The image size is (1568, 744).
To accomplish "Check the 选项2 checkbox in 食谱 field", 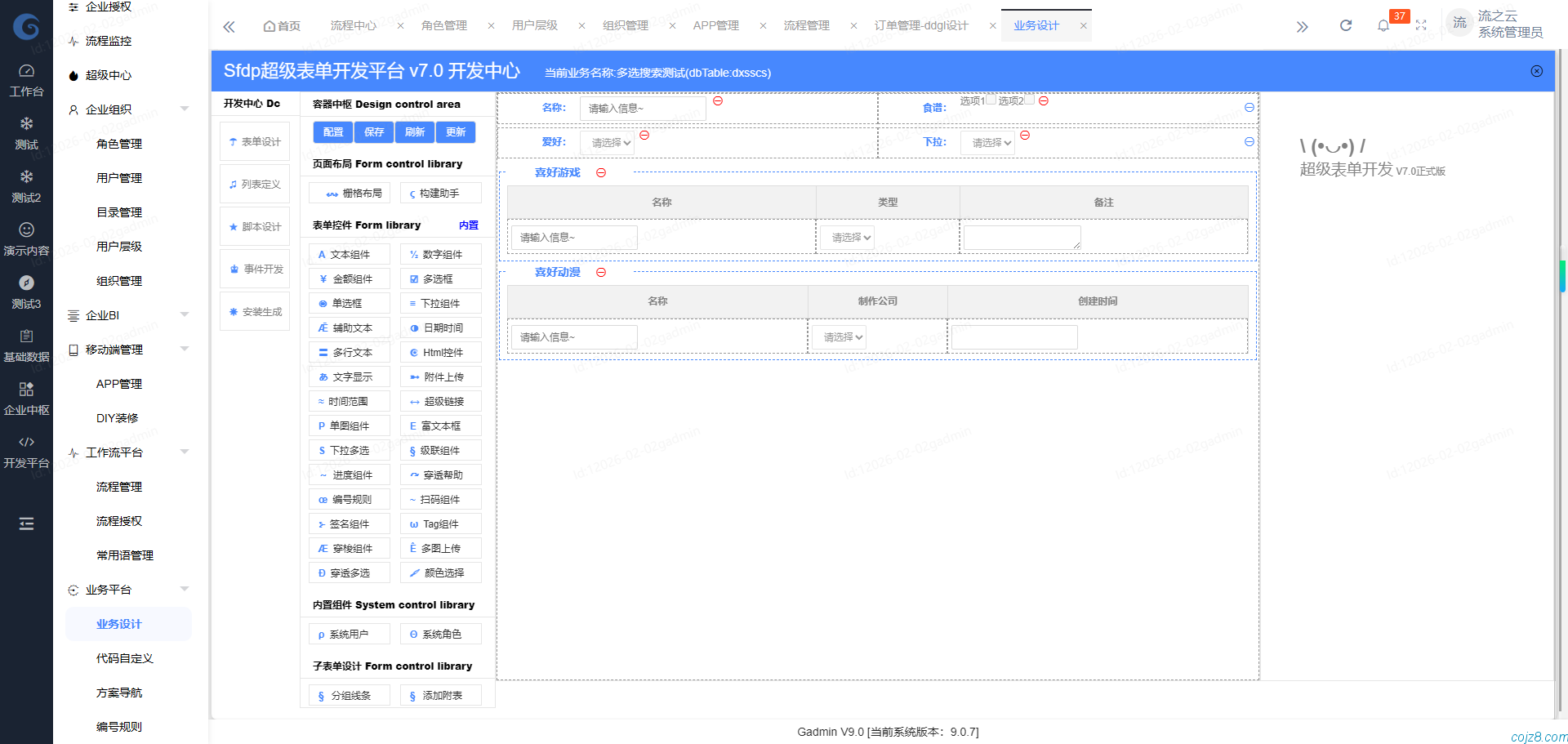I will click(1029, 98).
